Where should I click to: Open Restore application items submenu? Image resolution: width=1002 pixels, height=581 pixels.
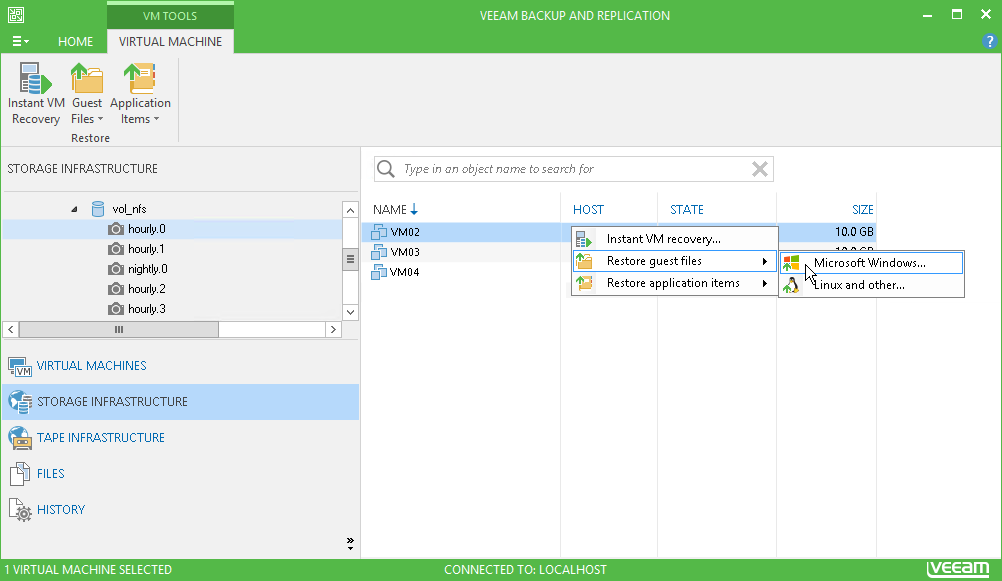[x=674, y=283]
